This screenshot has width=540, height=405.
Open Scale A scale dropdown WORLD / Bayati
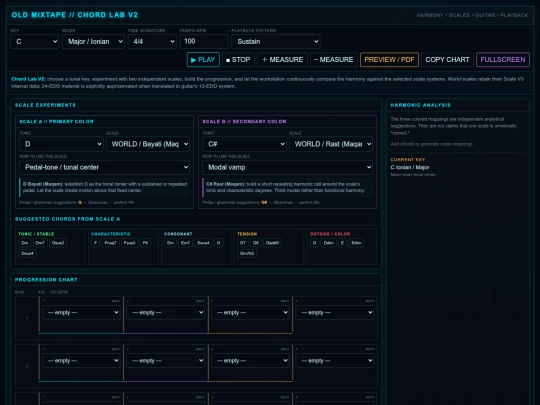[x=148, y=144]
